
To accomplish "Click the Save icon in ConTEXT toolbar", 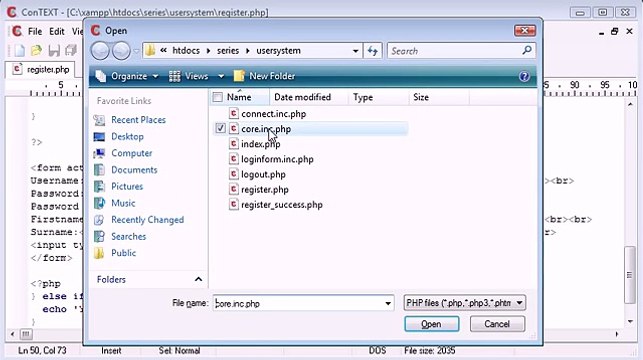I will coord(54,50).
